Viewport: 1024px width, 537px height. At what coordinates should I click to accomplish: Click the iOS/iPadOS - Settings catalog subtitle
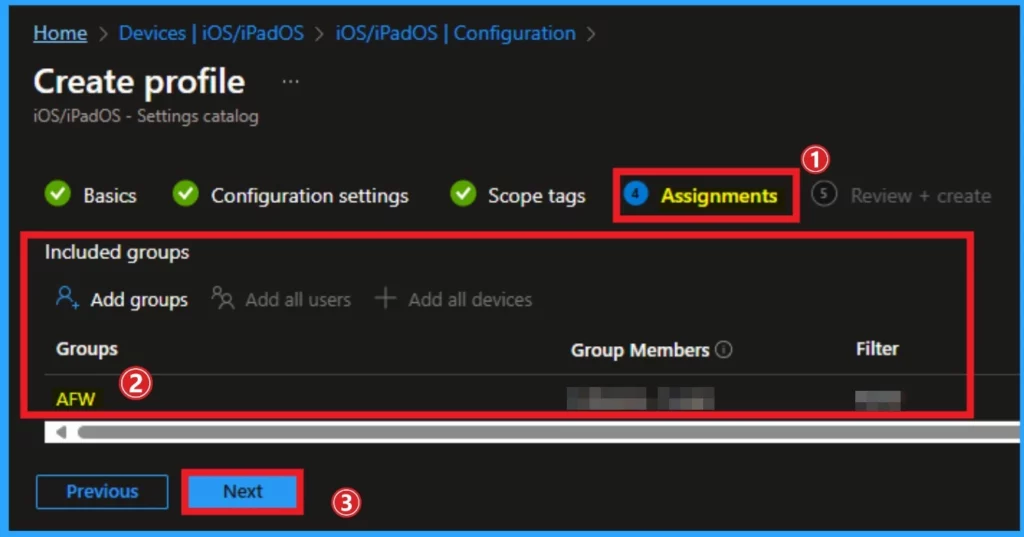coord(146,116)
